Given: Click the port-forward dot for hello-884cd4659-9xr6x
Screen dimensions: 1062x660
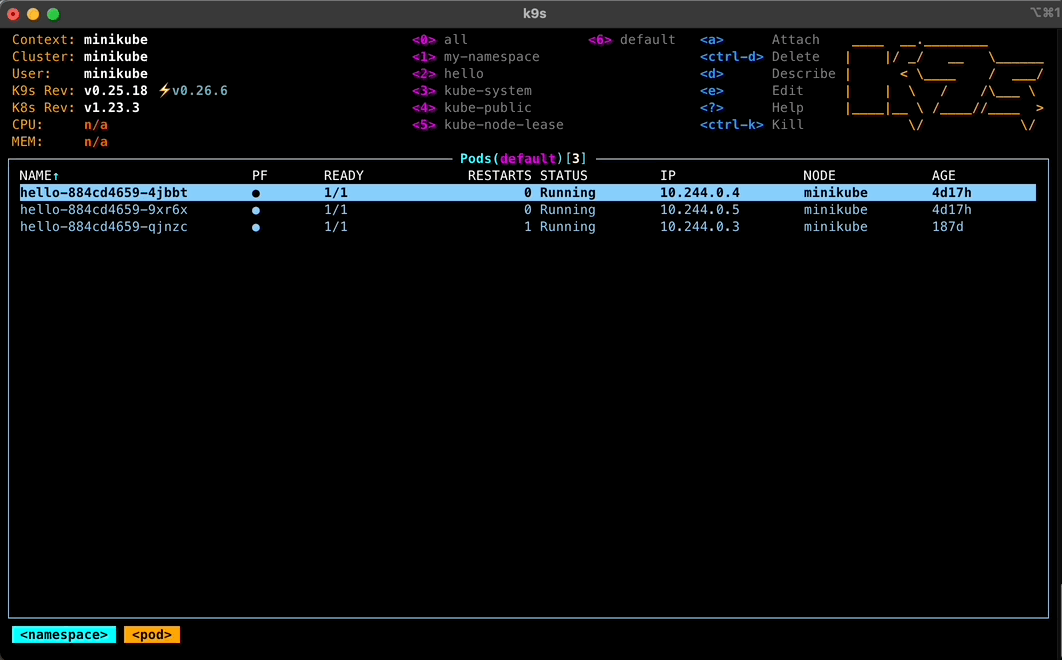Looking at the screenshot, I should 256,210.
